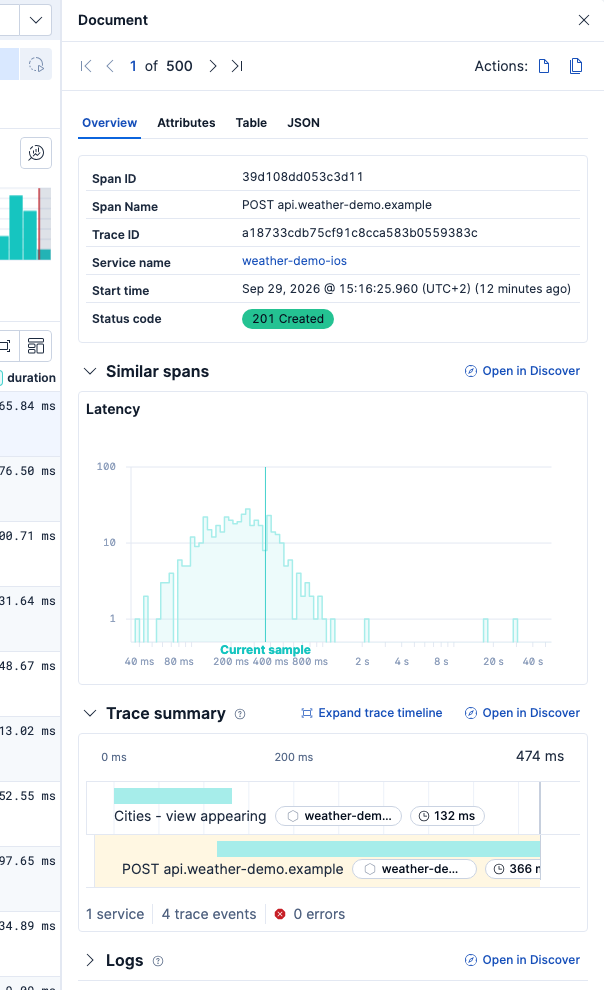Open surrounding documents view action
This screenshot has width=604, height=990.
pos(576,66)
